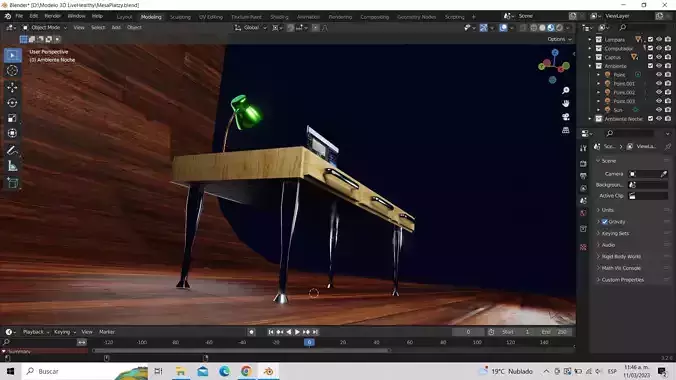Screen dimensions: 676x380
Task: Click the play animation button
Action: point(297,332)
